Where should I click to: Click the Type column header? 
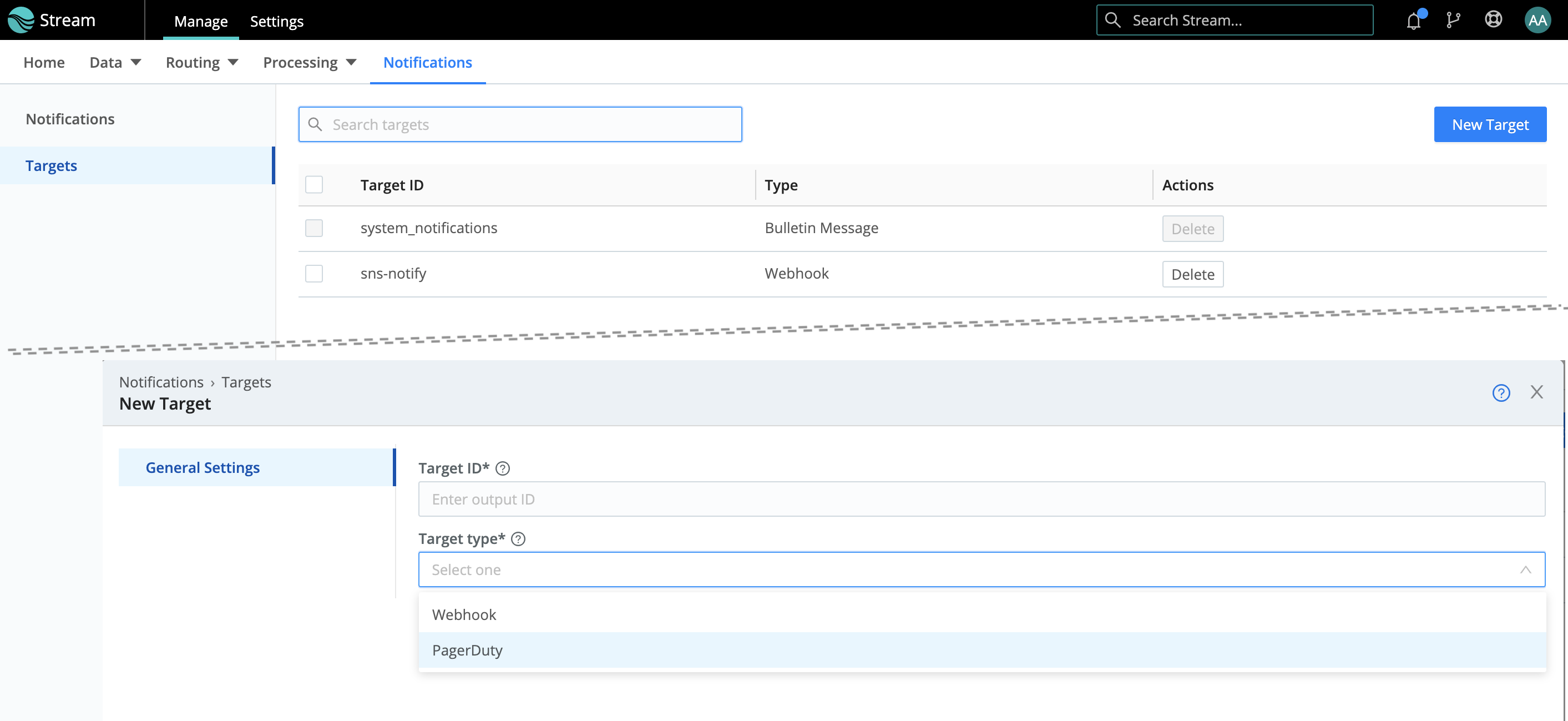[x=781, y=184]
